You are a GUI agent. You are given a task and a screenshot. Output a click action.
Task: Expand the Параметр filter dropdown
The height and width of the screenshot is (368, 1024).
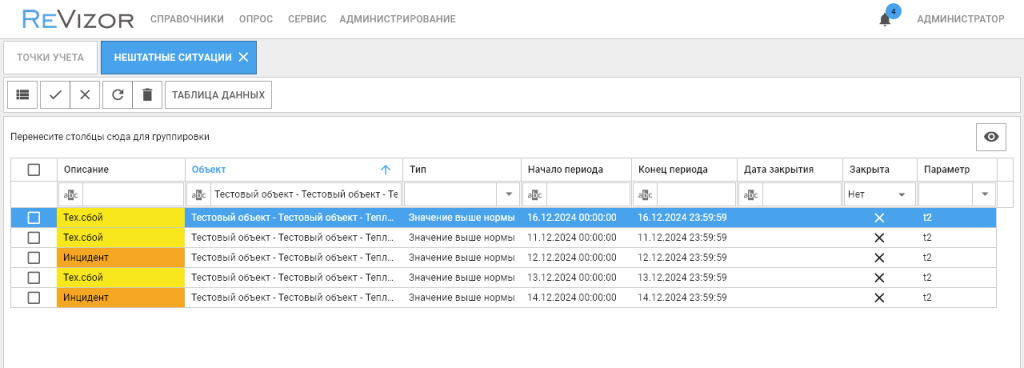pyautogui.click(x=985, y=194)
